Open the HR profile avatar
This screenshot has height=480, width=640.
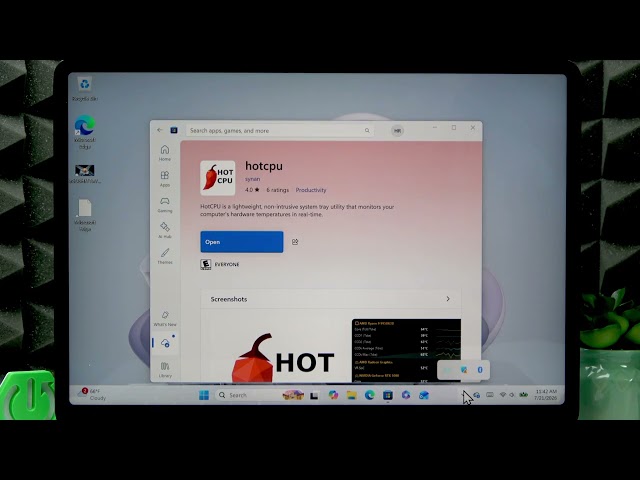[397, 131]
